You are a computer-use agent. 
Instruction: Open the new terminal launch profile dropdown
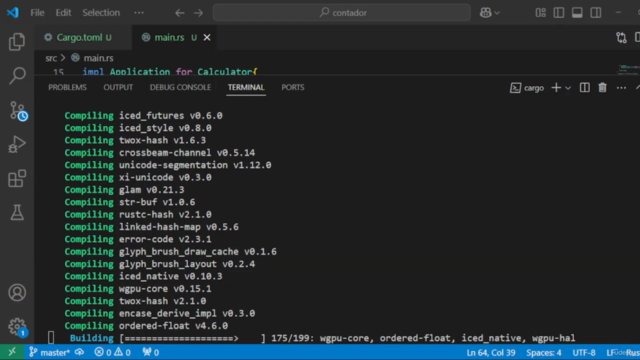coord(568,88)
